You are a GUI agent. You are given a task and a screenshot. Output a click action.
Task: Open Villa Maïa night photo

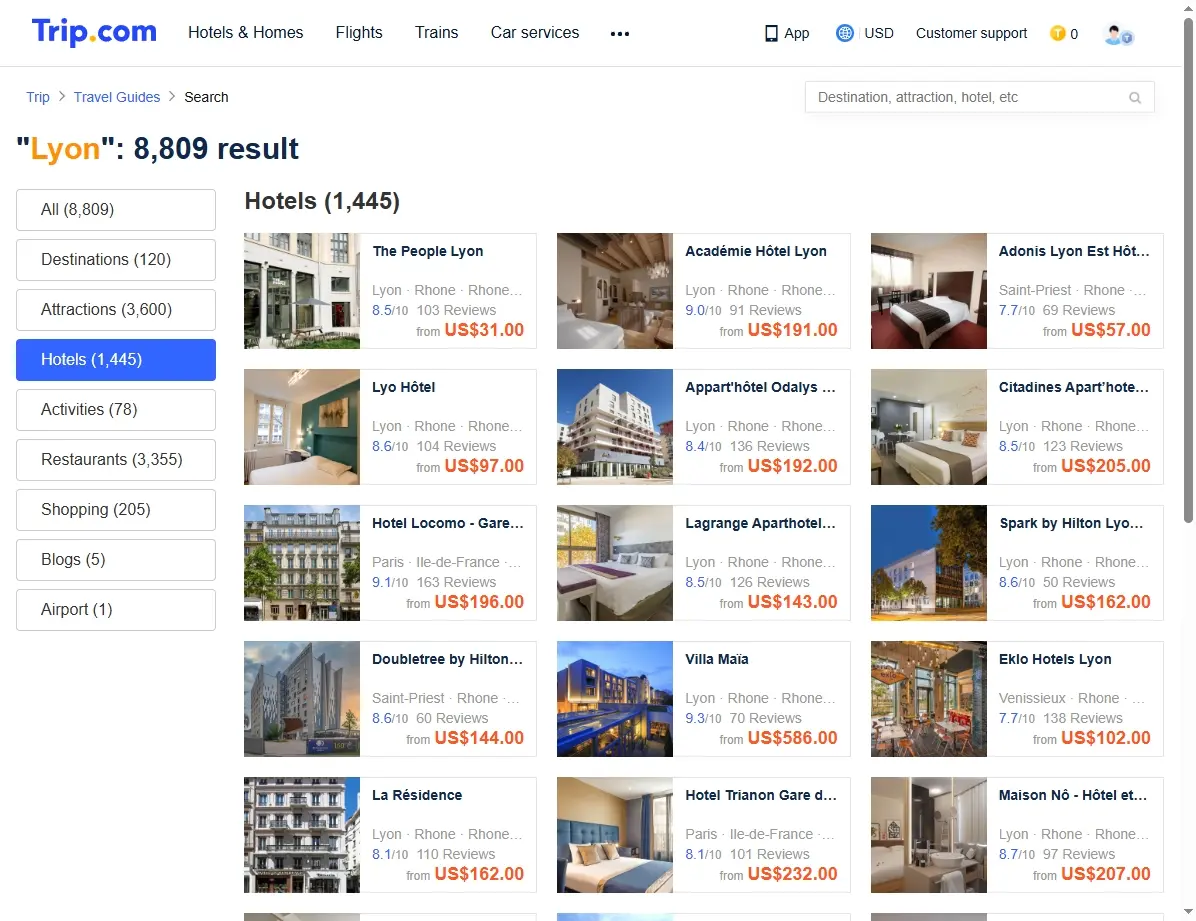(x=615, y=699)
